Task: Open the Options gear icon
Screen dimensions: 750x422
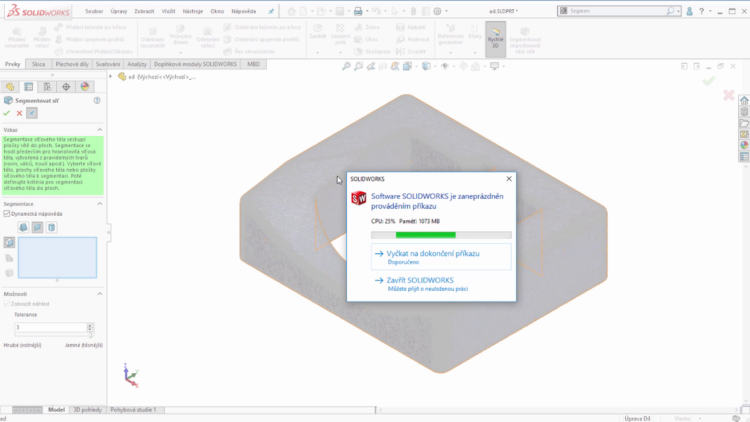Action: (x=437, y=11)
